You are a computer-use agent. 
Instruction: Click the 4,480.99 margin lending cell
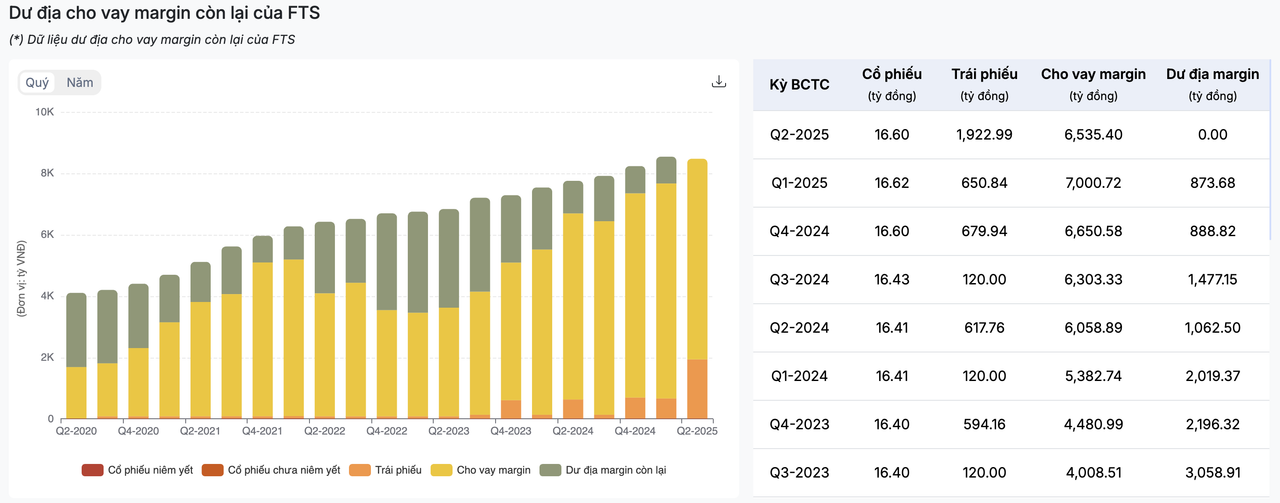coord(1093,425)
